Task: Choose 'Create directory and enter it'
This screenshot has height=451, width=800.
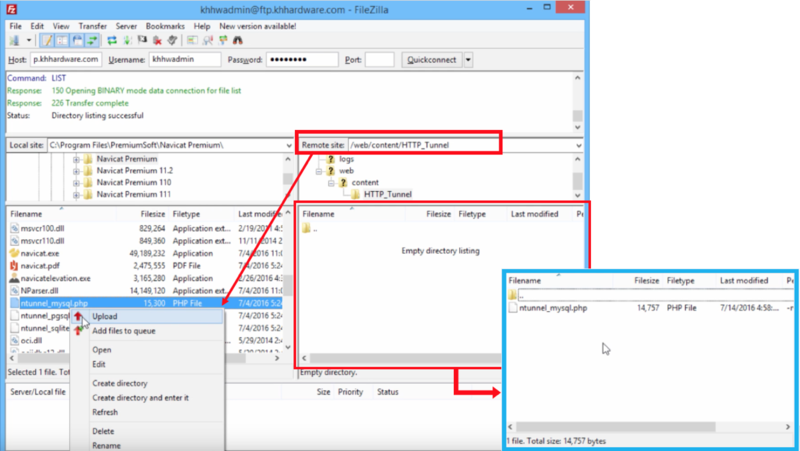Action: tap(147, 397)
